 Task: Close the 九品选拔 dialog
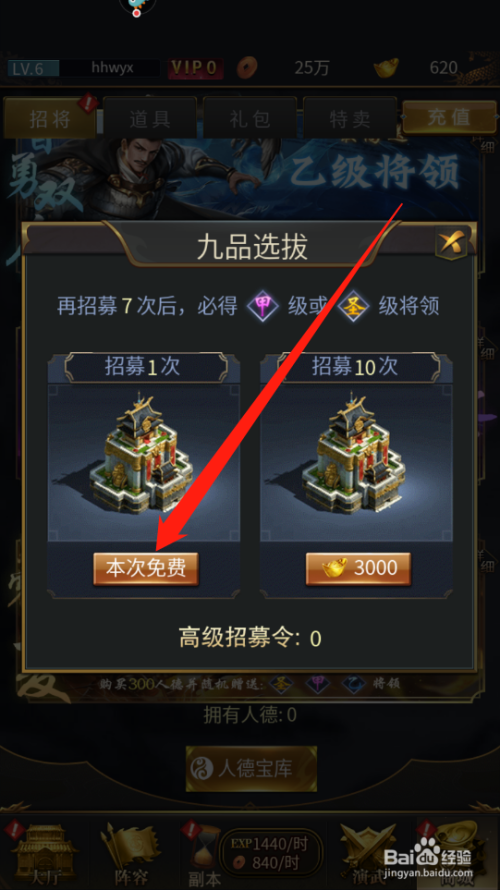click(x=451, y=245)
